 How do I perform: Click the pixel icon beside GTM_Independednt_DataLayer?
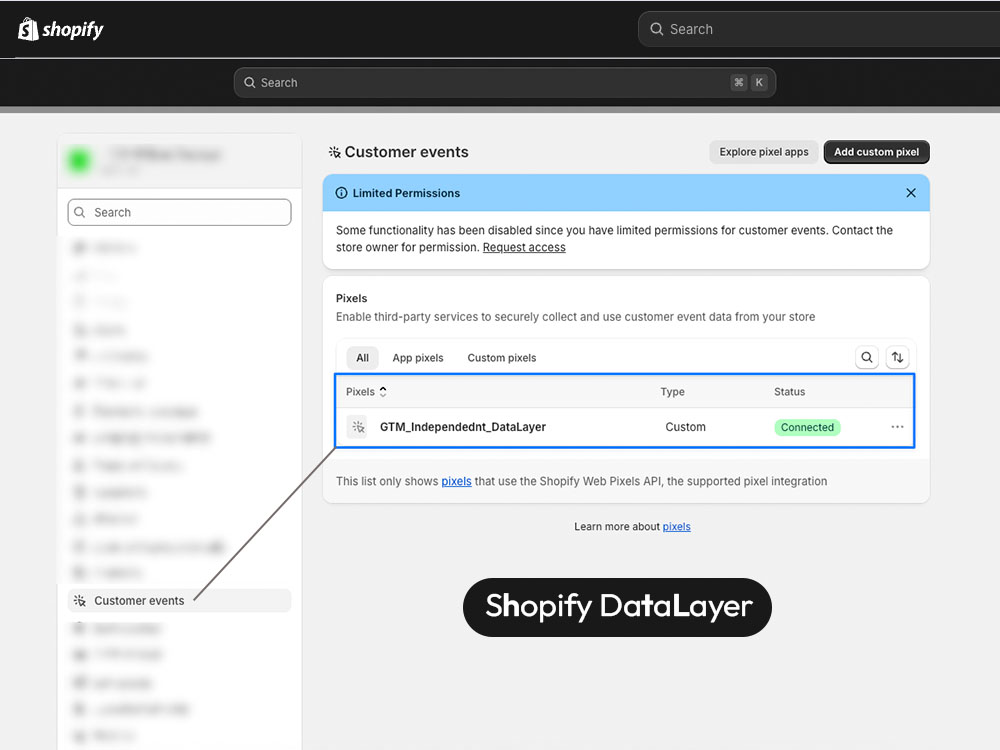coord(358,427)
